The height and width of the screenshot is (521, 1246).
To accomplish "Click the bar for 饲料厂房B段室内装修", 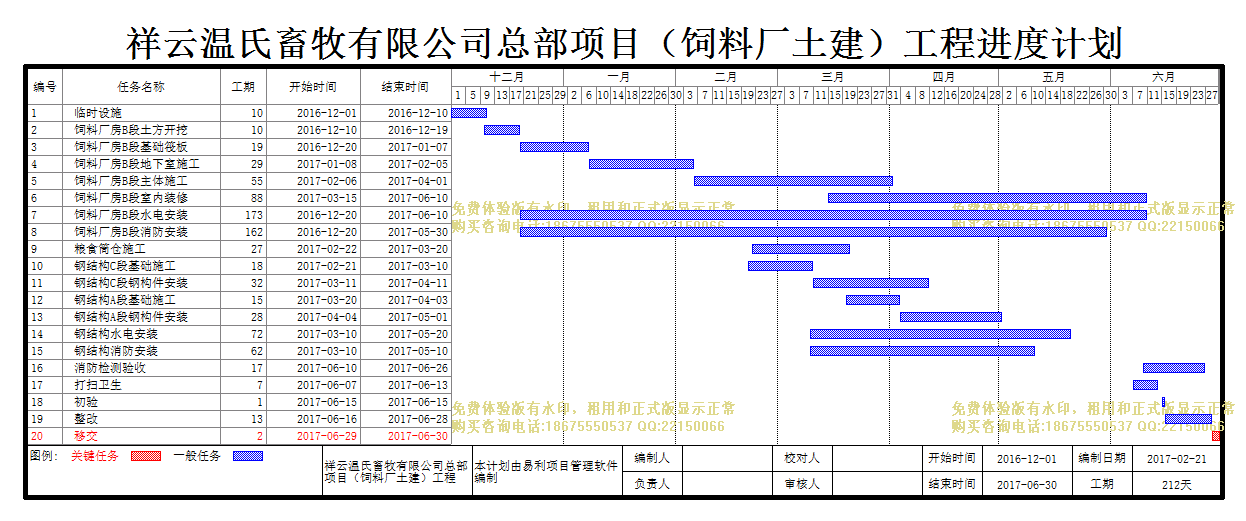I will (x=987, y=198).
